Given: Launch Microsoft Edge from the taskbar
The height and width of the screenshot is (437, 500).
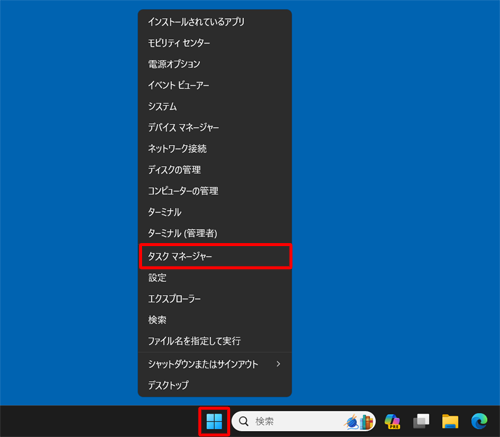Looking at the screenshot, I should [x=479, y=421].
